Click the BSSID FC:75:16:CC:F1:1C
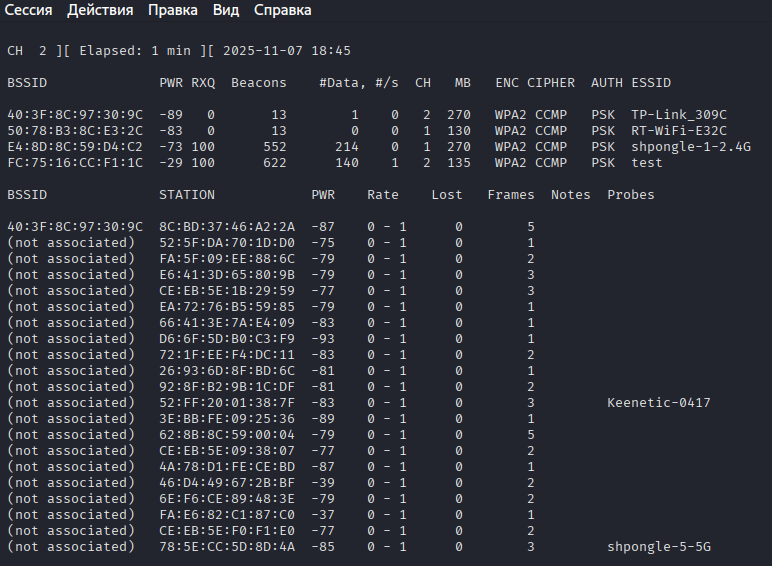 tap(75, 162)
